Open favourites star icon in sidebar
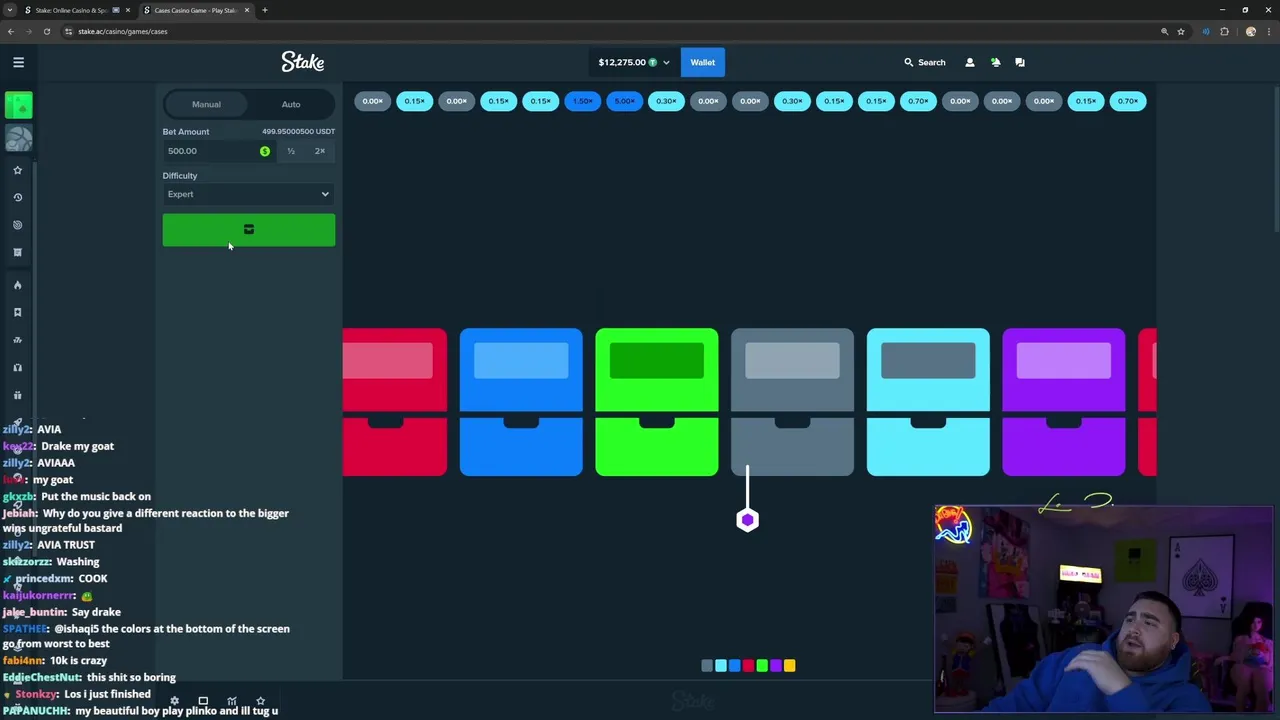 click(x=17, y=170)
